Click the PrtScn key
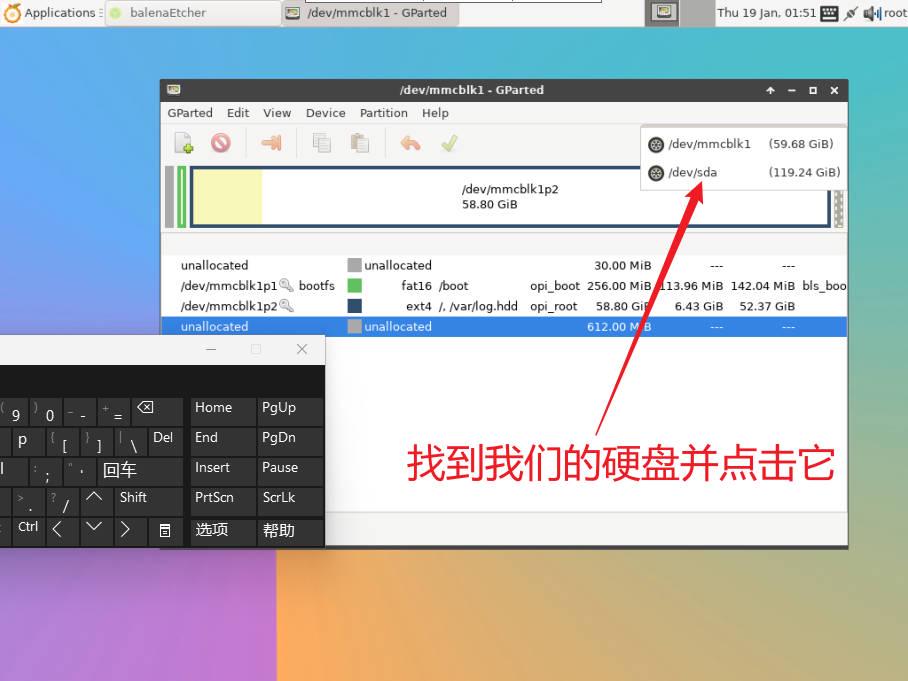Viewport: 908px width, 681px height. click(x=223, y=500)
